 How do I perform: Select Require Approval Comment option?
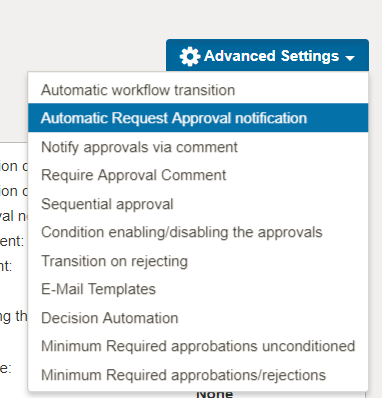point(198,175)
